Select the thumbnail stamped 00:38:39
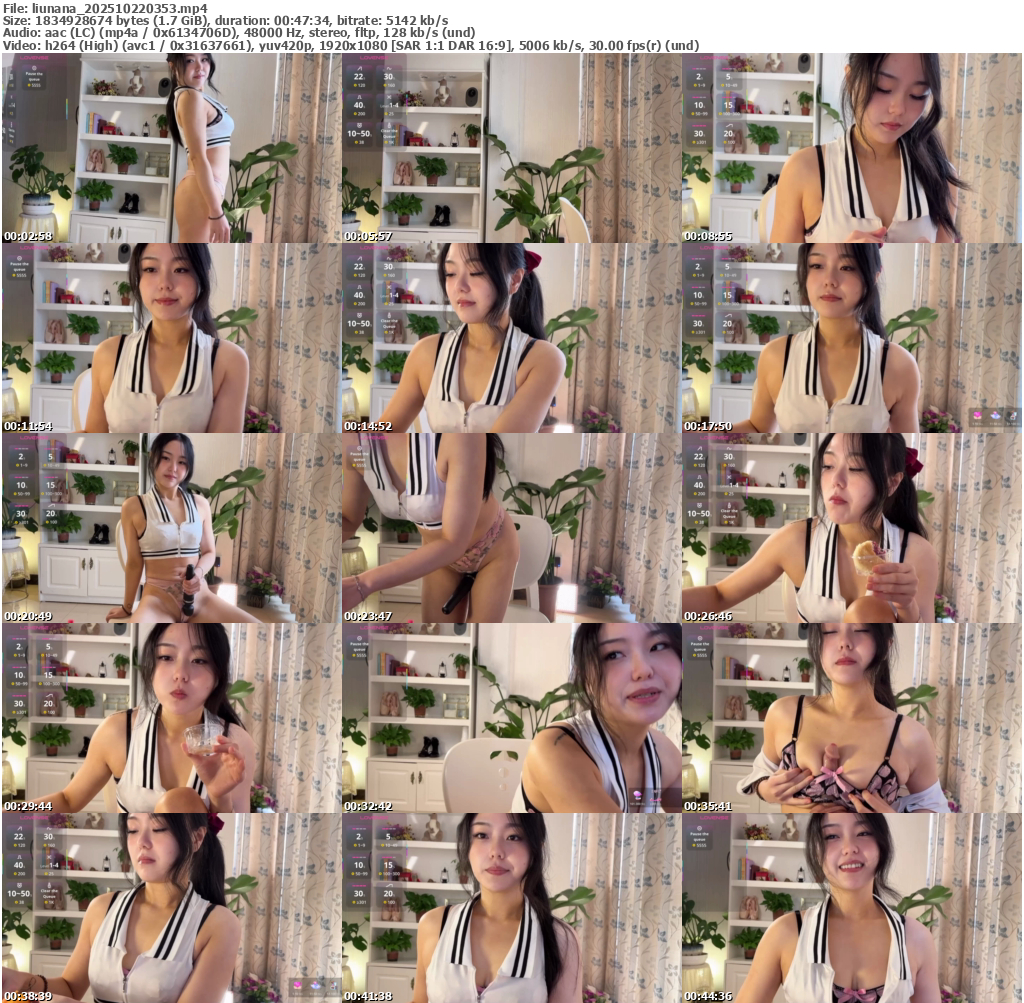1024x1003 pixels. click(171, 908)
